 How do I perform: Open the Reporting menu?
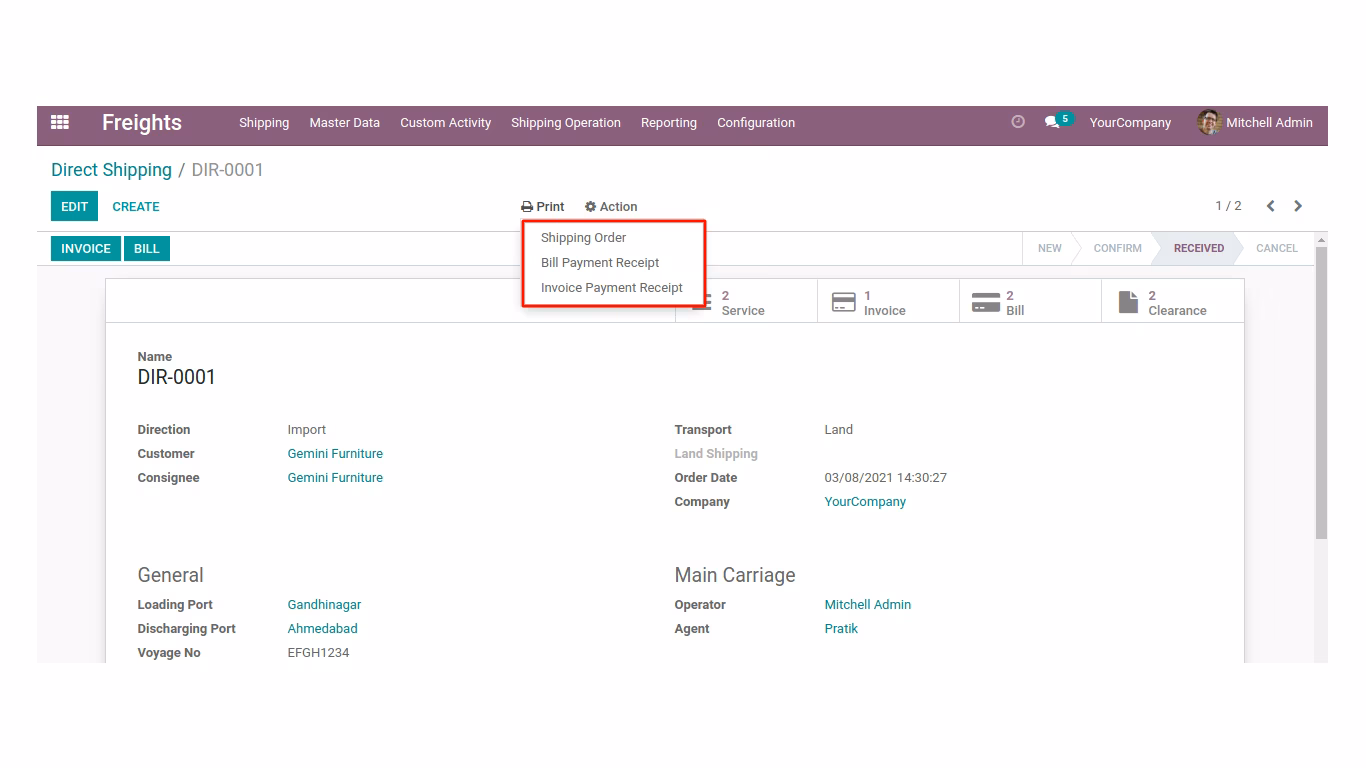[669, 123]
